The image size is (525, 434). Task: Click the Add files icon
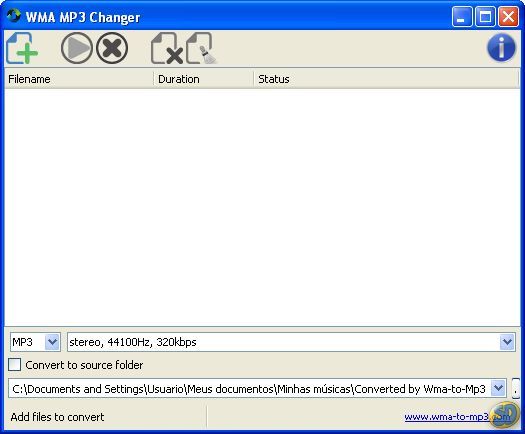(x=22, y=48)
